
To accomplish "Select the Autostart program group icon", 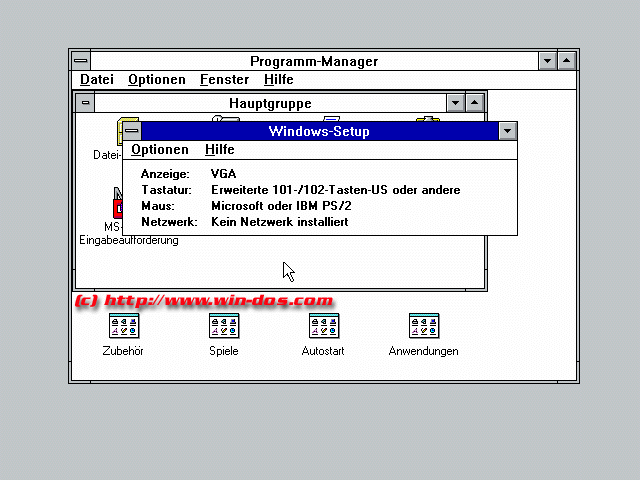I will 324,326.
